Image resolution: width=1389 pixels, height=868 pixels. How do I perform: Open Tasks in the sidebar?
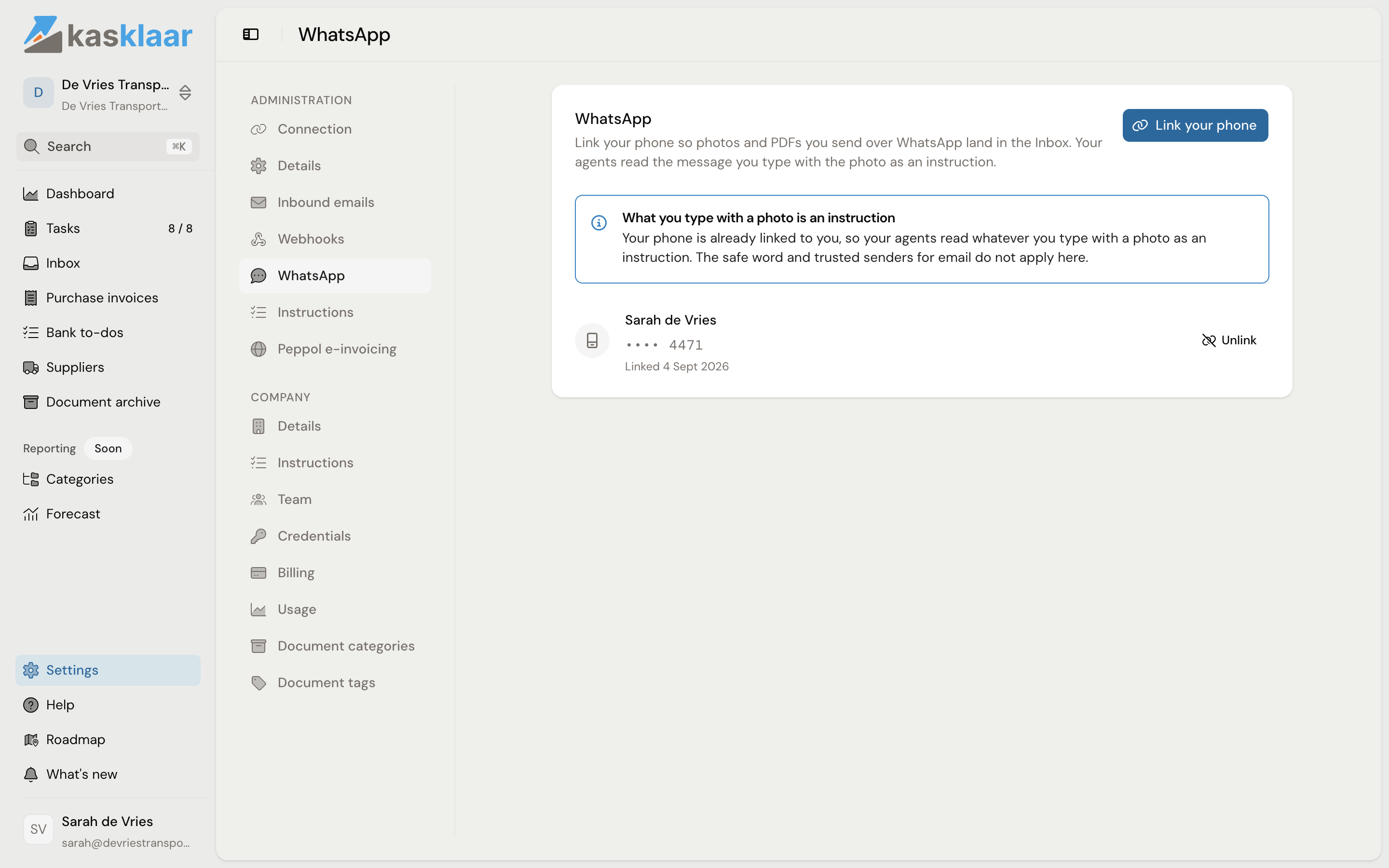click(x=108, y=229)
